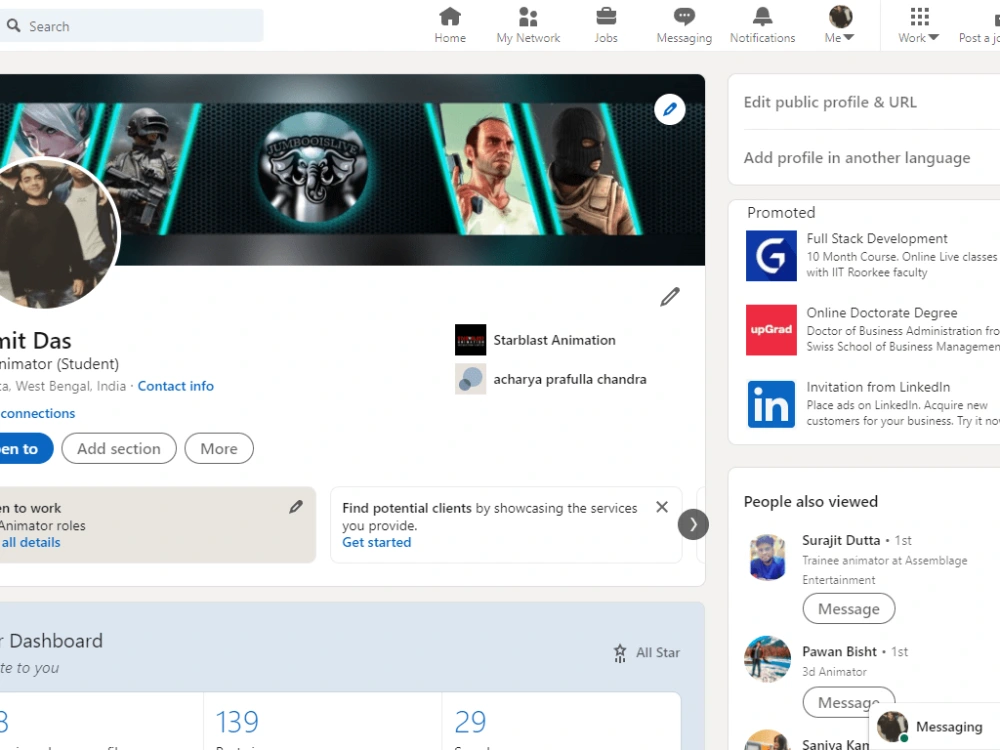Click the Add section button
Image resolution: width=1000 pixels, height=750 pixels.
click(x=119, y=448)
